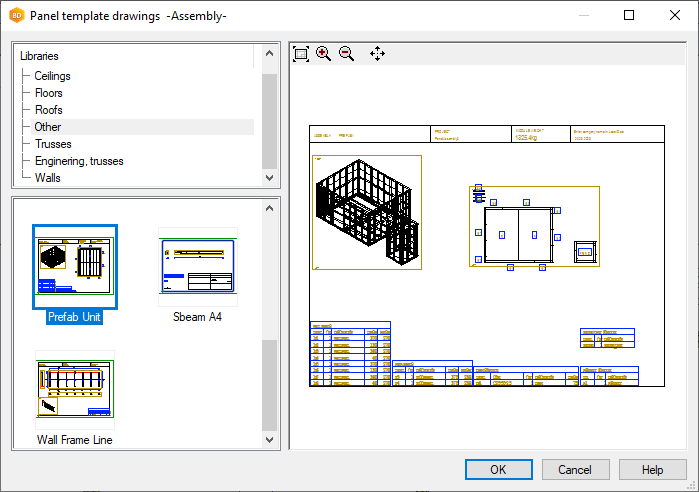699x492 pixels.
Task: Choose the Wall Frame Line template thumbnail
Action: [x=75, y=389]
